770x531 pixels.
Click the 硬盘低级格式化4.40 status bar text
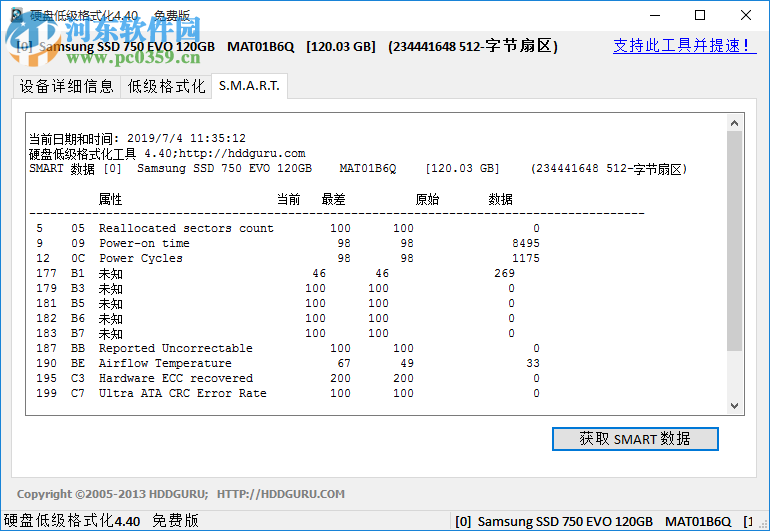tap(101, 521)
